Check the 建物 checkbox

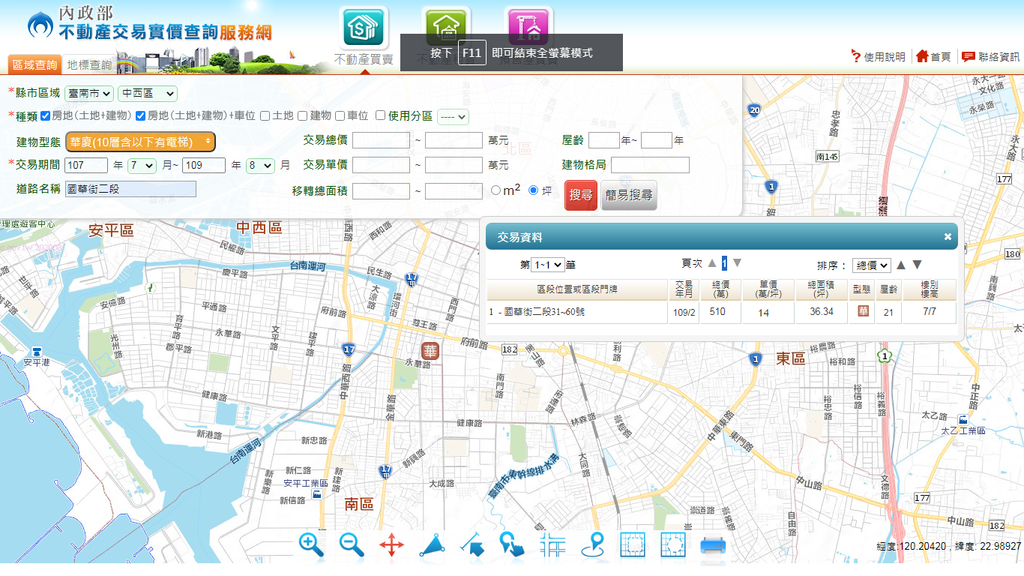pyautogui.click(x=302, y=116)
